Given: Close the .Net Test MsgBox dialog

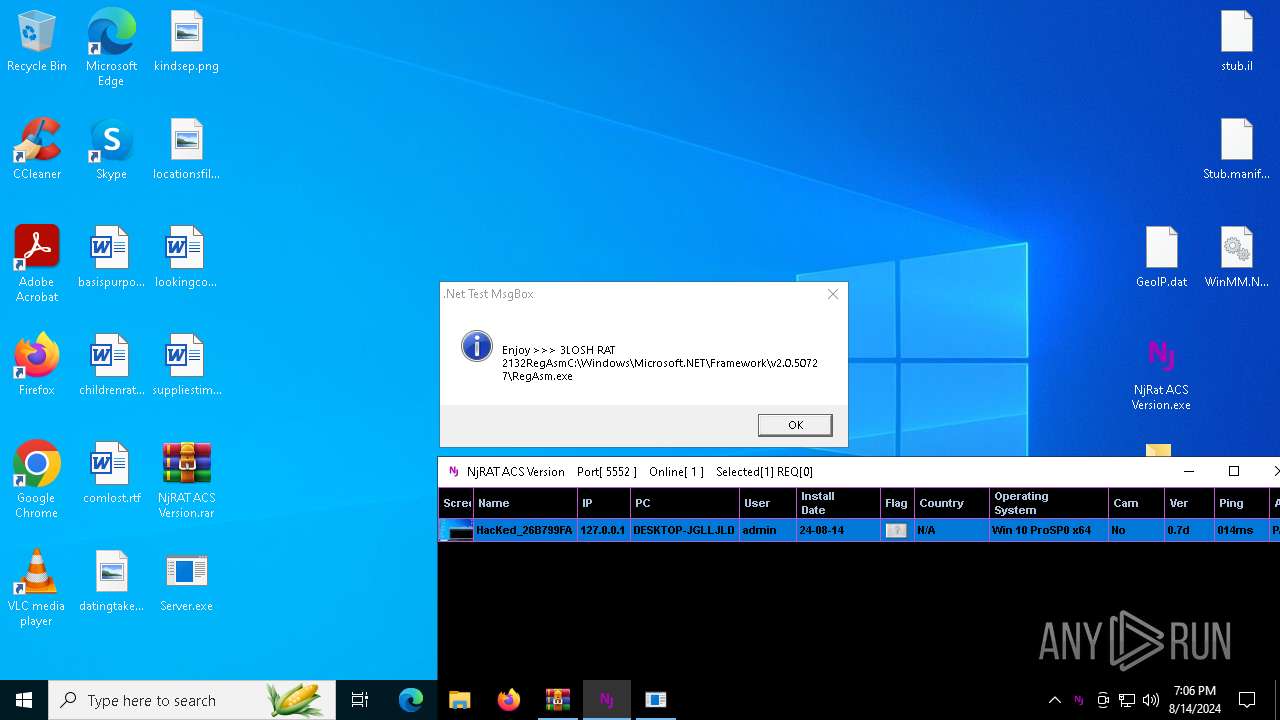Looking at the screenshot, I should coord(833,294).
